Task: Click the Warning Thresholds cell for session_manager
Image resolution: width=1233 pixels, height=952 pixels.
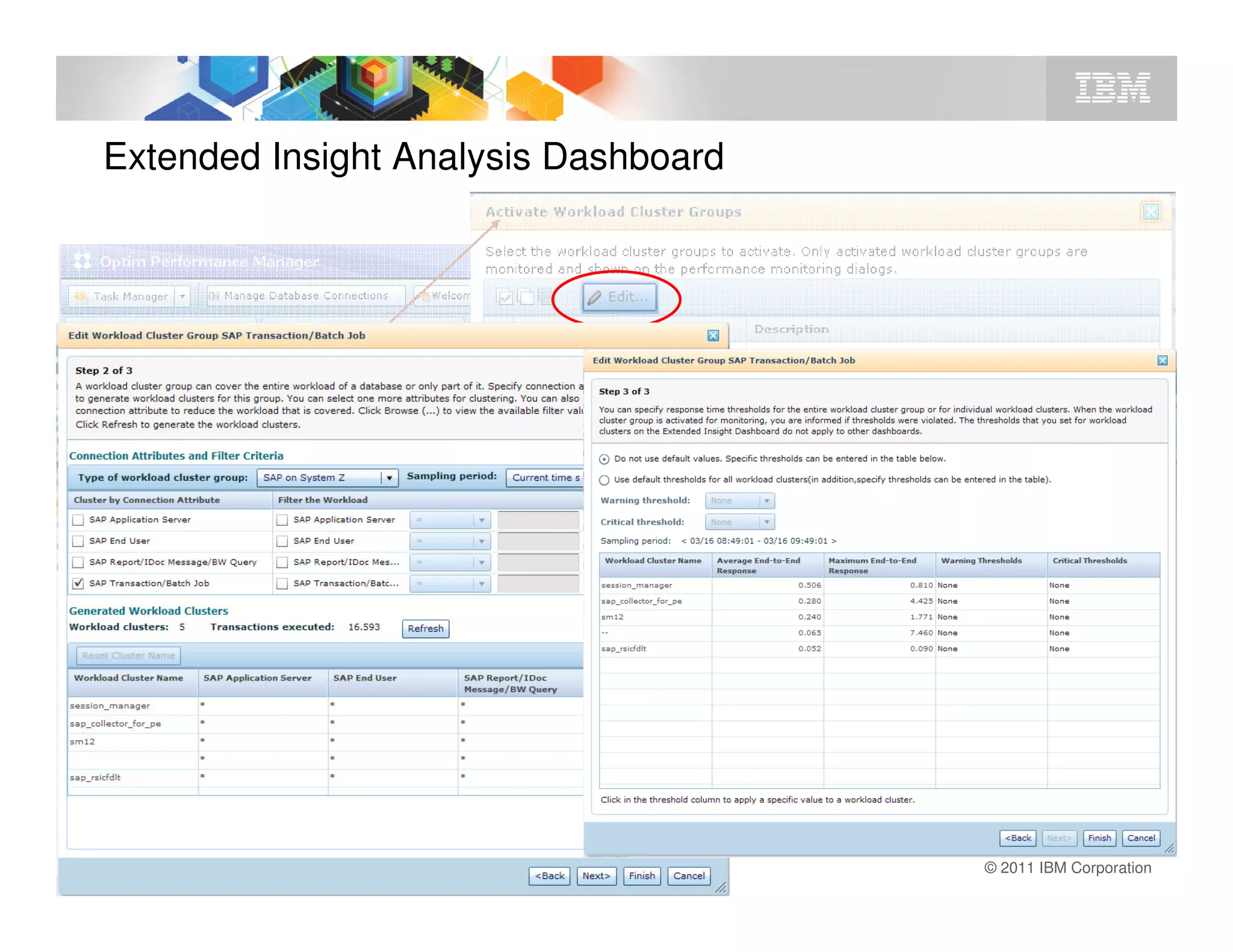Action: click(x=991, y=586)
